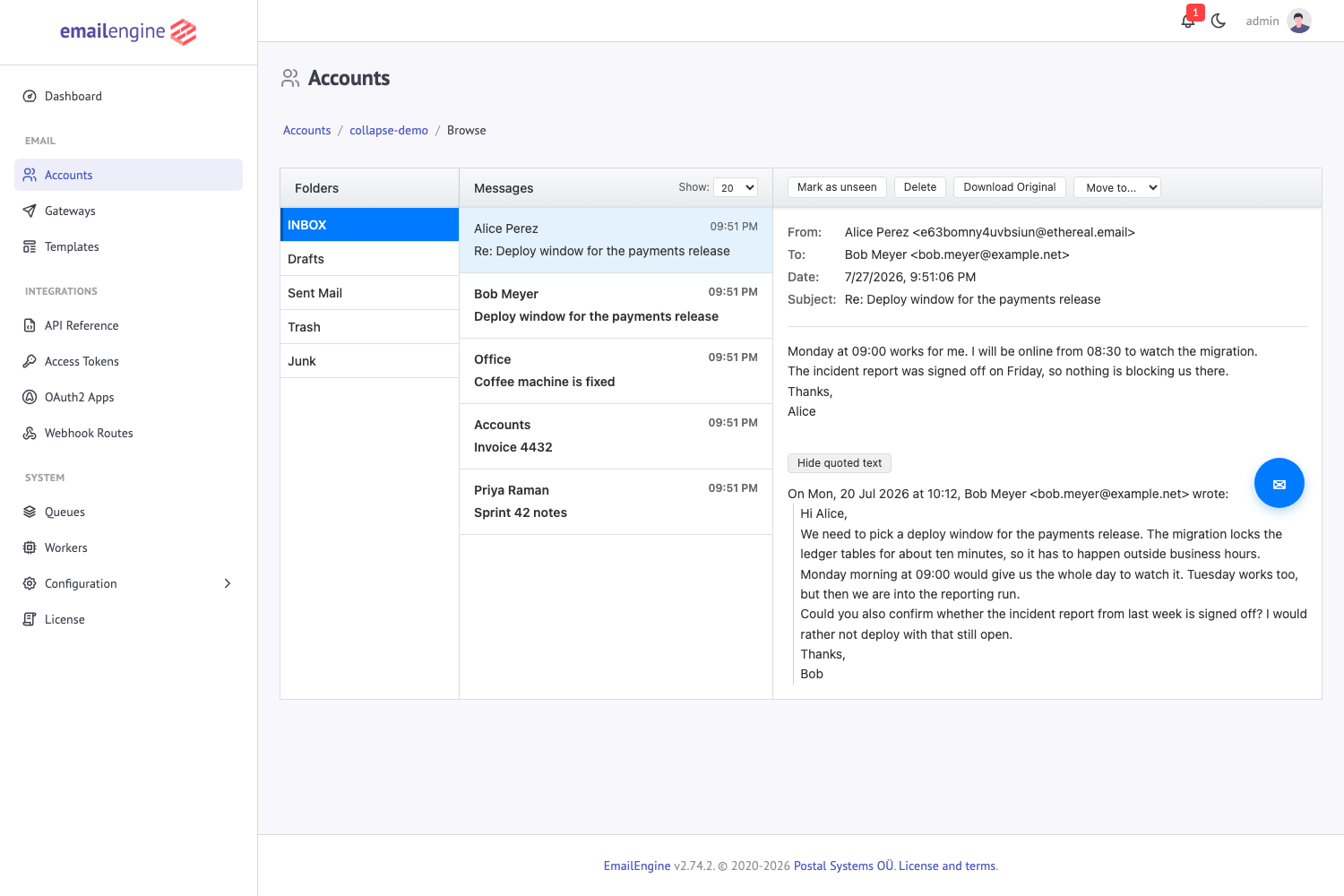Screen dimensions: 1344x896
Task: Click the Delete message button
Action: [920, 187]
